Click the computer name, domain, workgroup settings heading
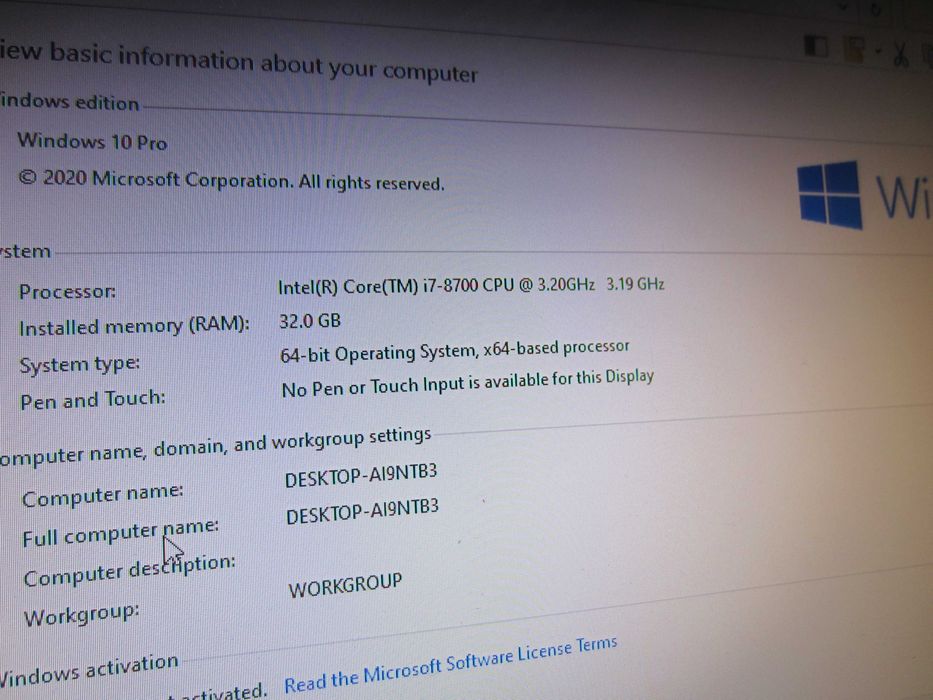The image size is (933, 700). pos(215,446)
